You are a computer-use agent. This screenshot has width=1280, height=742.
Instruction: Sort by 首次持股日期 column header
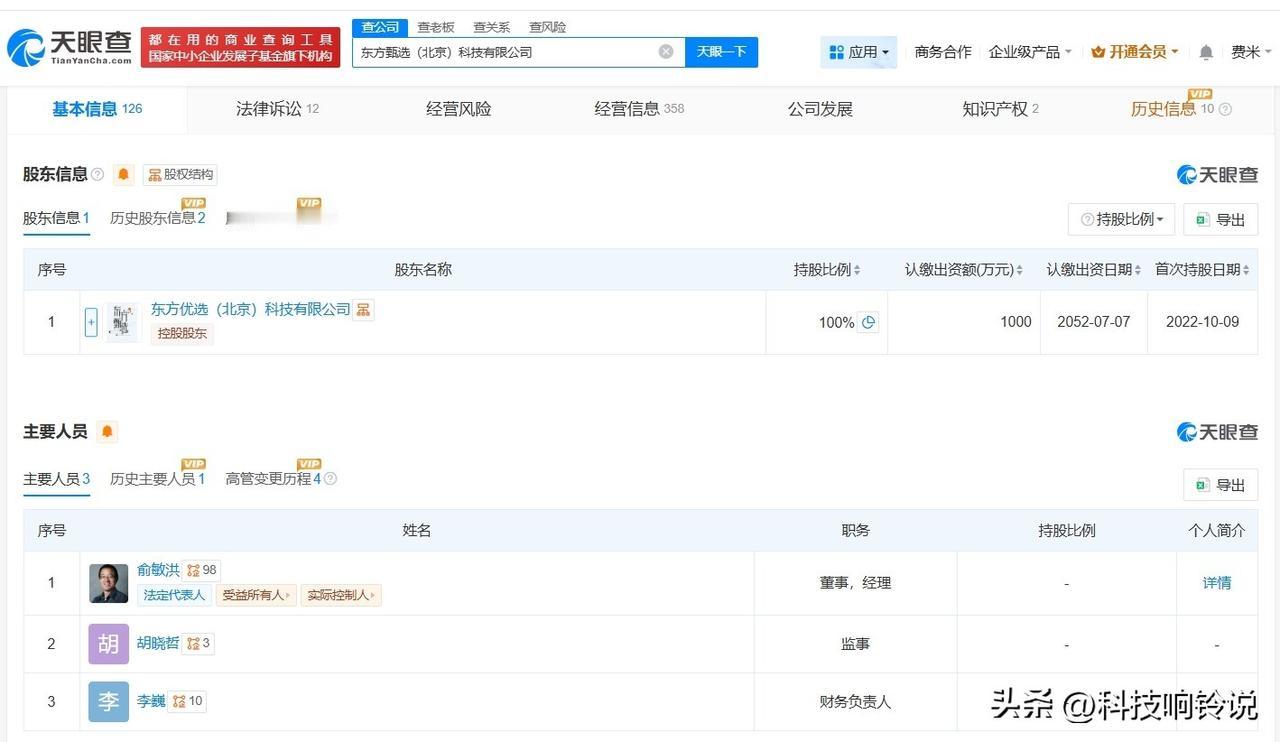pyautogui.click(x=1202, y=269)
